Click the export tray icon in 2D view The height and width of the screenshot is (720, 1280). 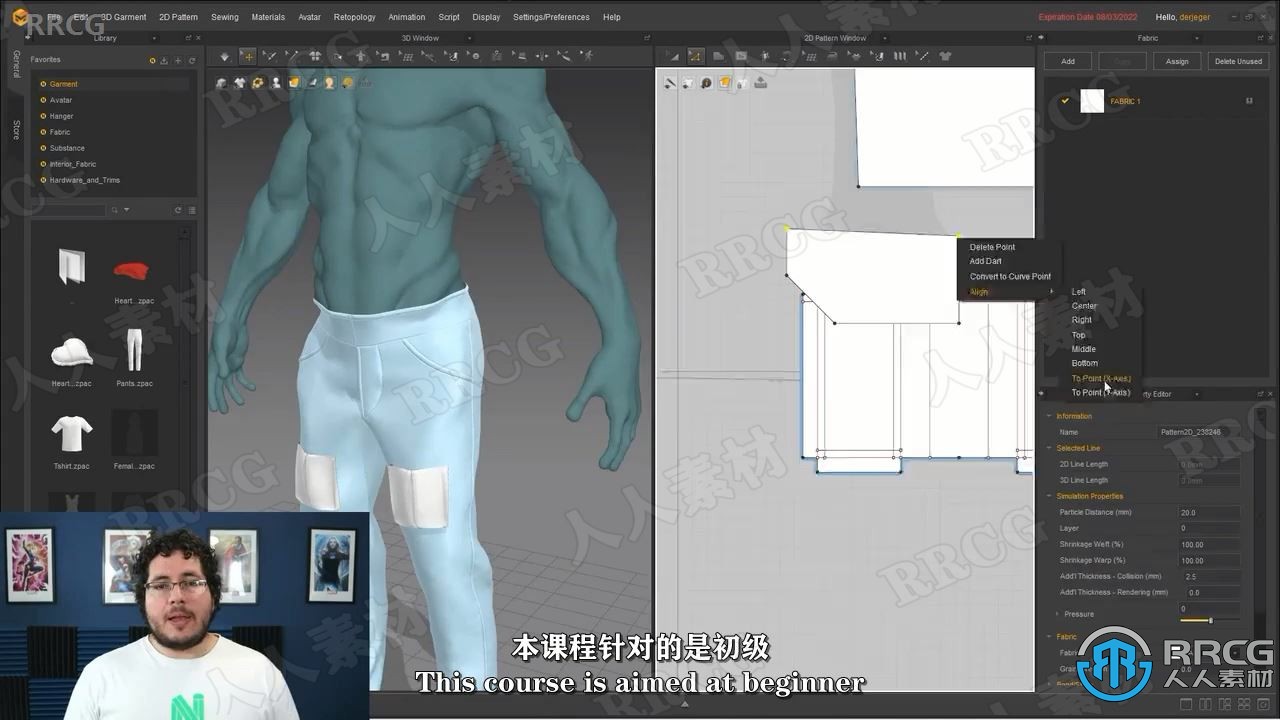tap(761, 83)
